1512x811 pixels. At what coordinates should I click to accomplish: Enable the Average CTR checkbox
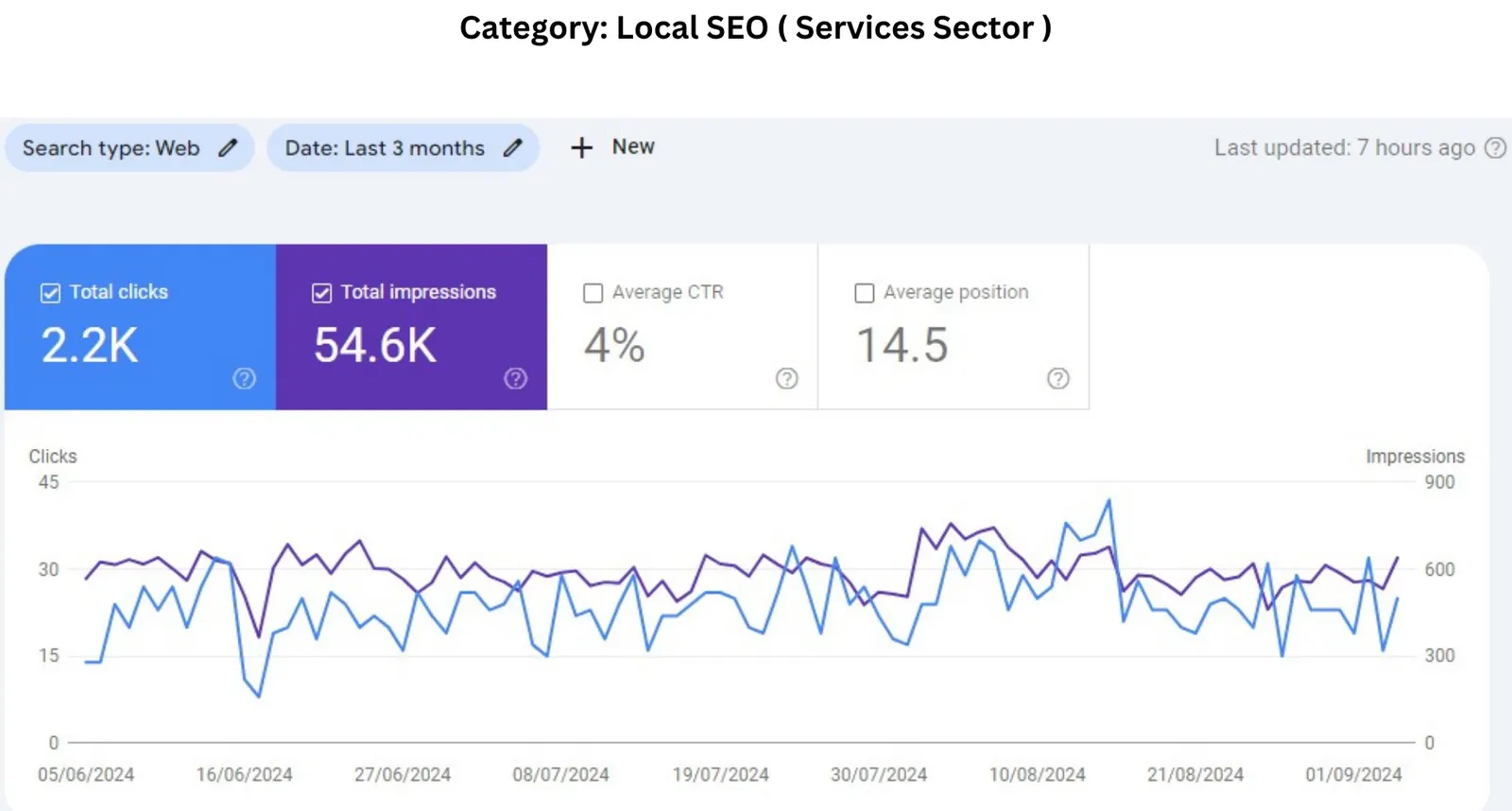593,293
